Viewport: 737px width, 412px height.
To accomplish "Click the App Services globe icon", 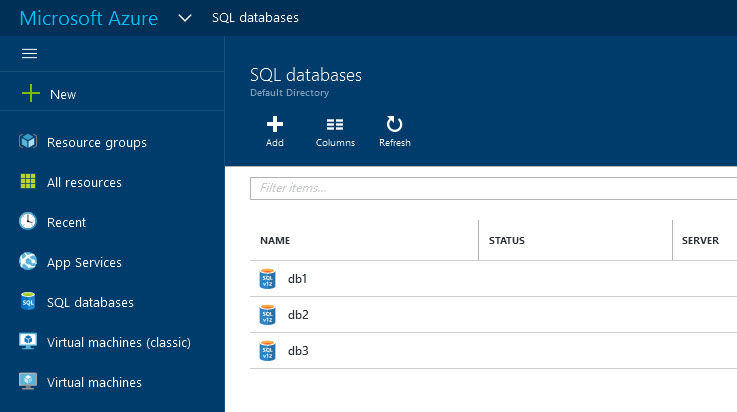I will pyautogui.click(x=29, y=262).
